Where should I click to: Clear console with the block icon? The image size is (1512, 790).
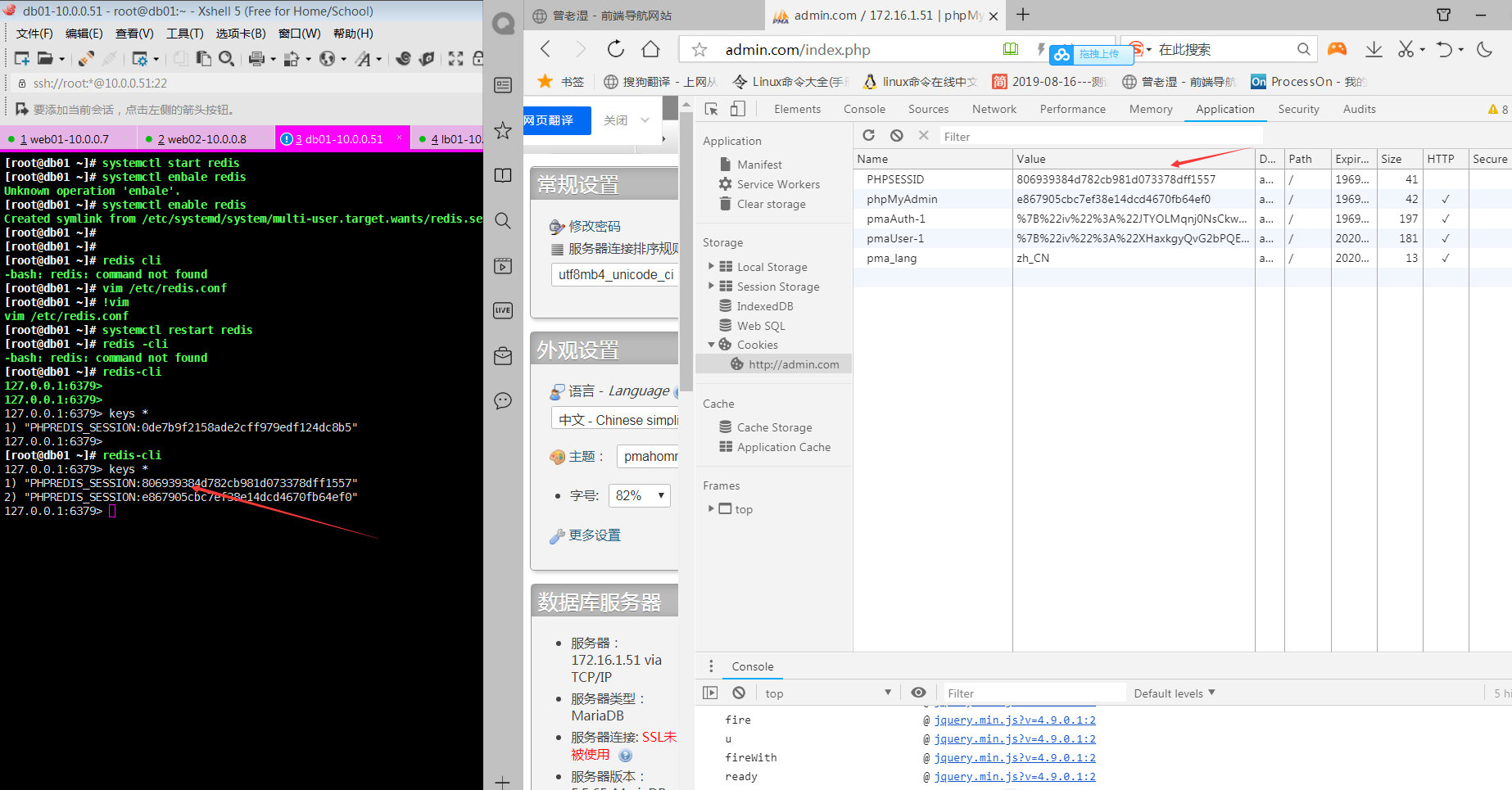(739, 693)
